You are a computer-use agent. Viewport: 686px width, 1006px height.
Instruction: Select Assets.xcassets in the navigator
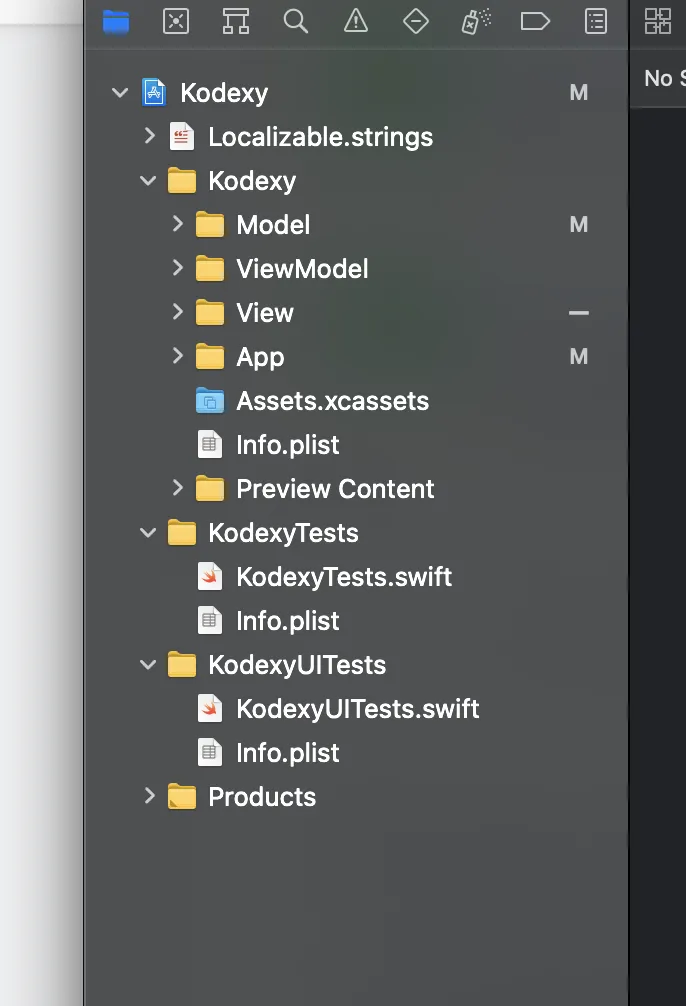pos(332,401)
